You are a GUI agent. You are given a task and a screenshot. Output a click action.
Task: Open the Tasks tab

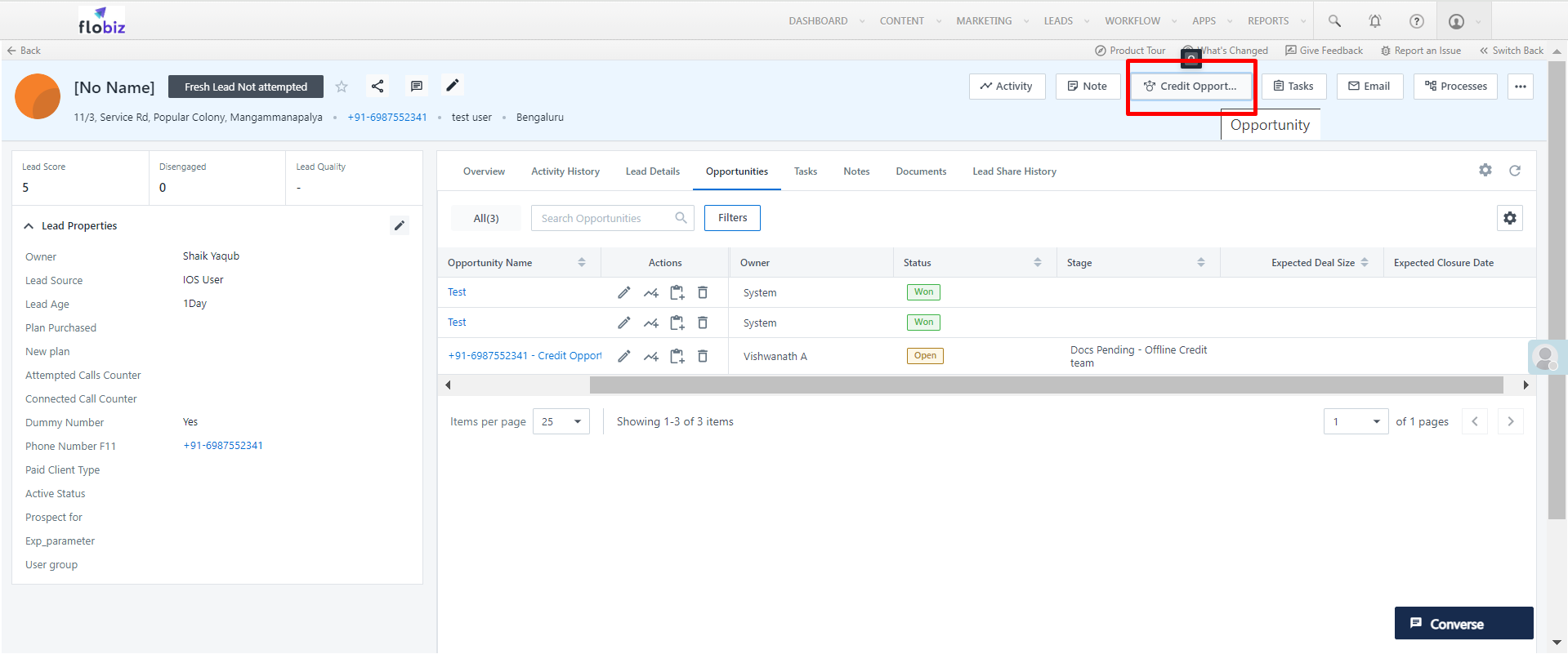pos(806,171)
